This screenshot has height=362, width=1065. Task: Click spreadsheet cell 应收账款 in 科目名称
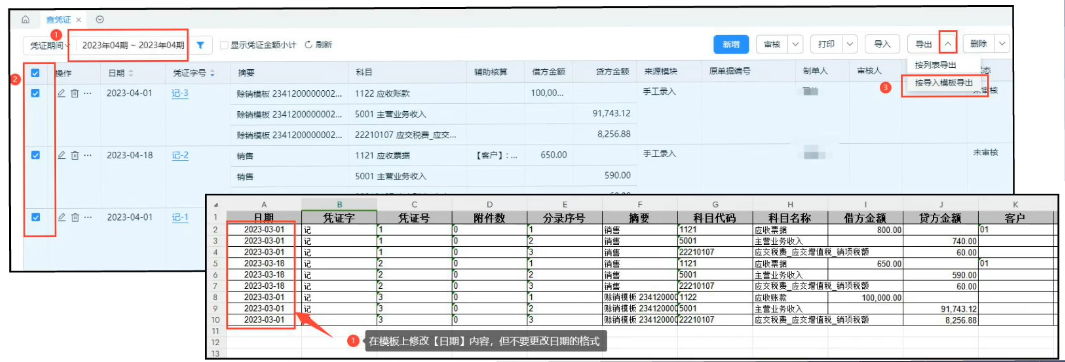click(x=790, y=297)
